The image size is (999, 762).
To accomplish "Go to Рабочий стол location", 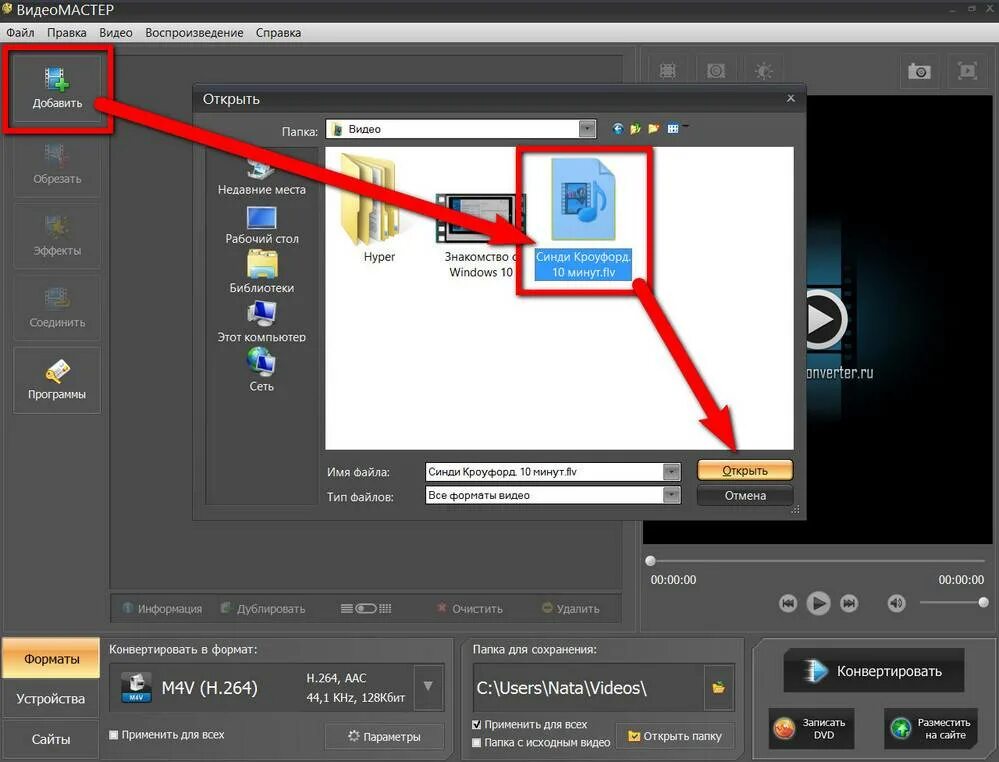I will tap(261, 226).
